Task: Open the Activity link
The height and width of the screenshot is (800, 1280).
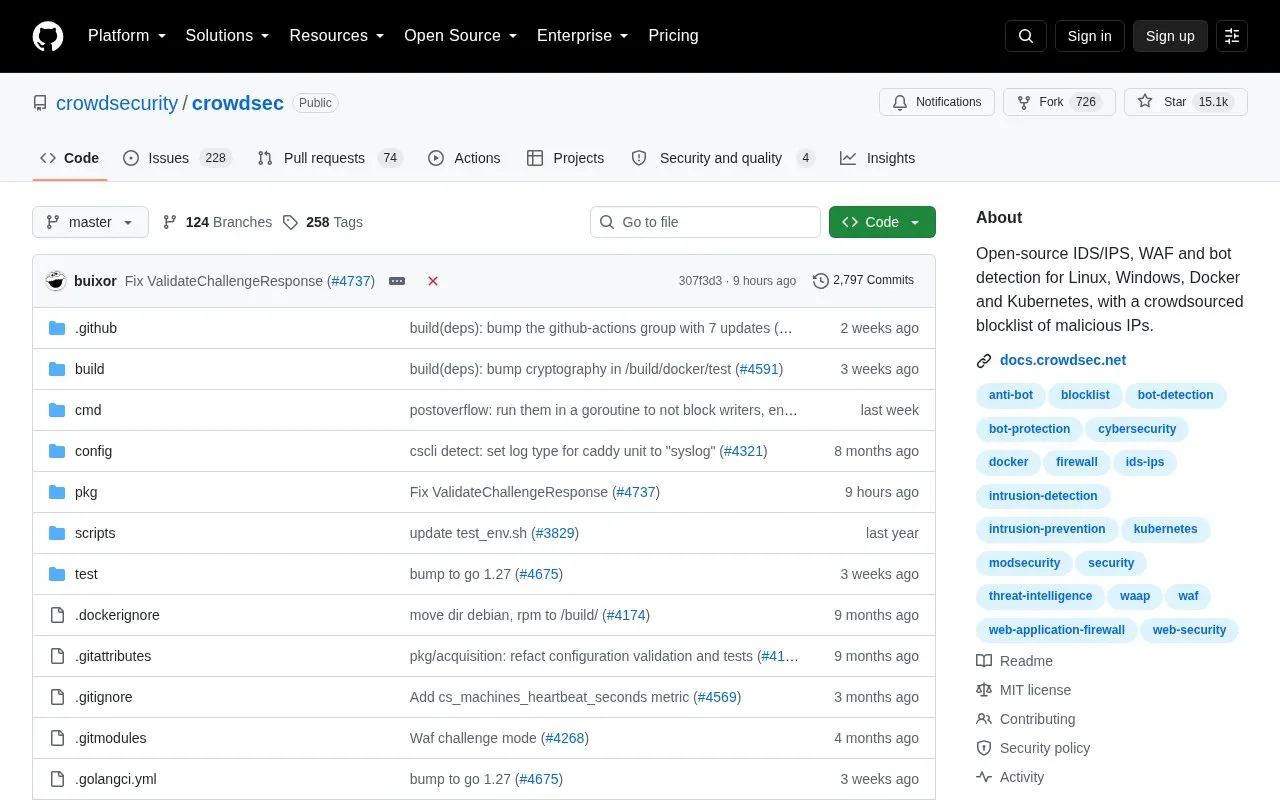Action: click(1010, 777)
